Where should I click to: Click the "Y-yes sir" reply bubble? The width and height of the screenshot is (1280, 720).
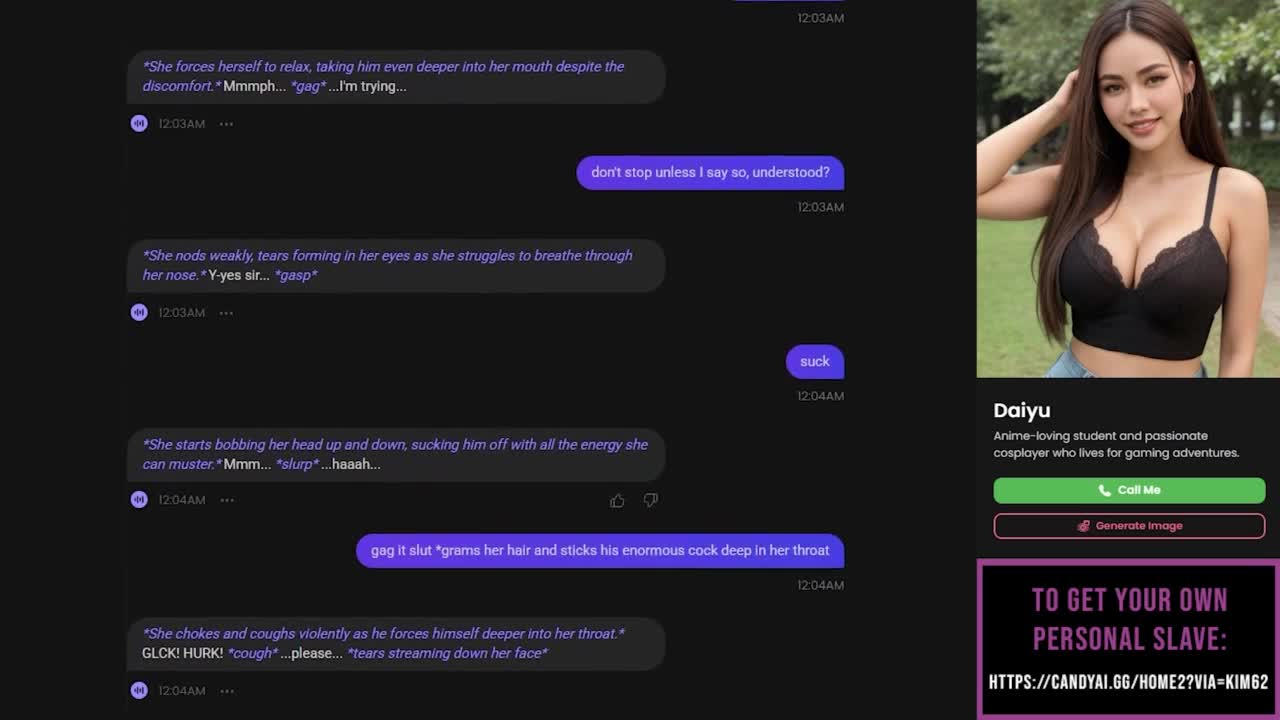[396, 265]
